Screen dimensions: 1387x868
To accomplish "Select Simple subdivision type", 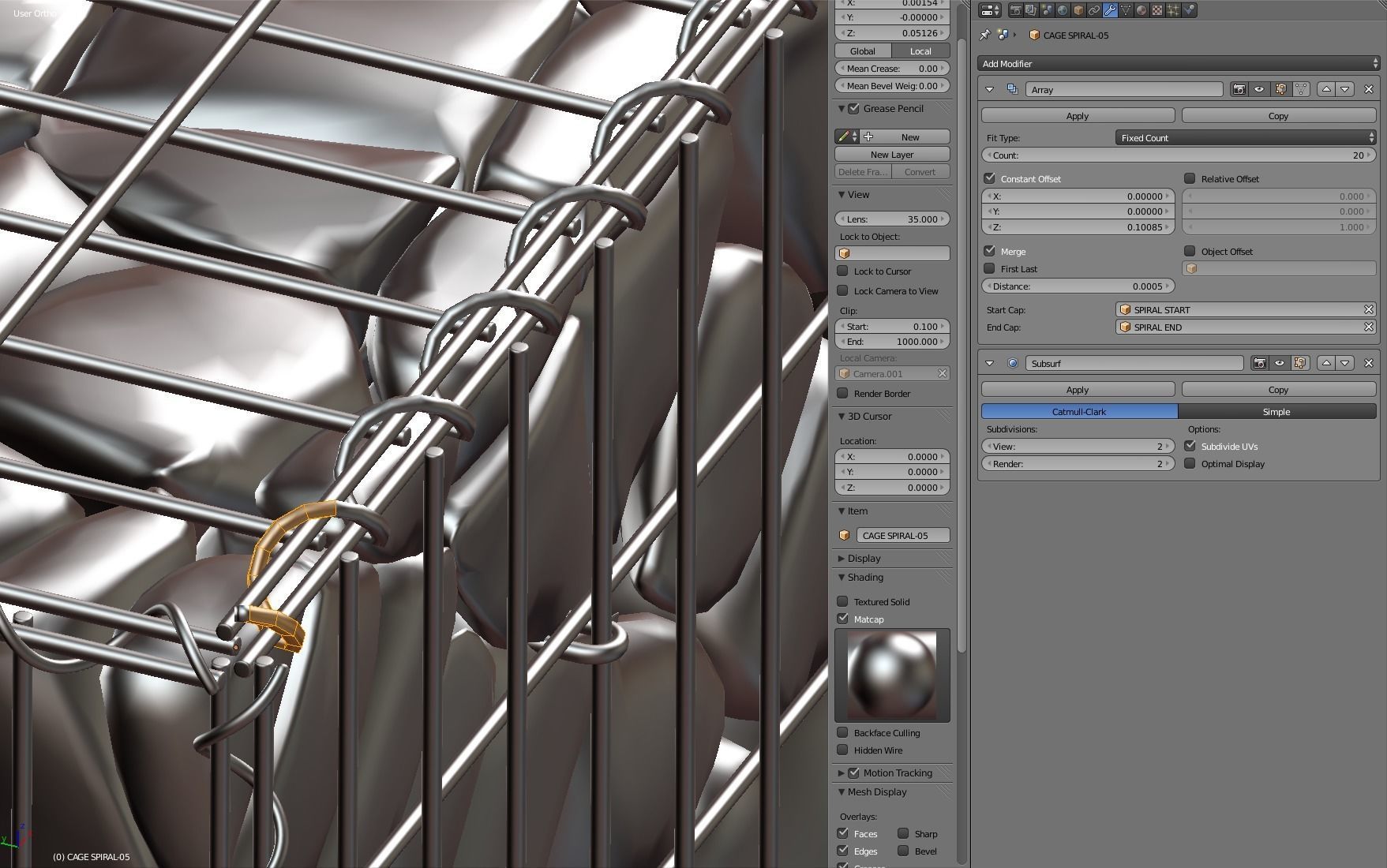I will [x=1276, y=411].
